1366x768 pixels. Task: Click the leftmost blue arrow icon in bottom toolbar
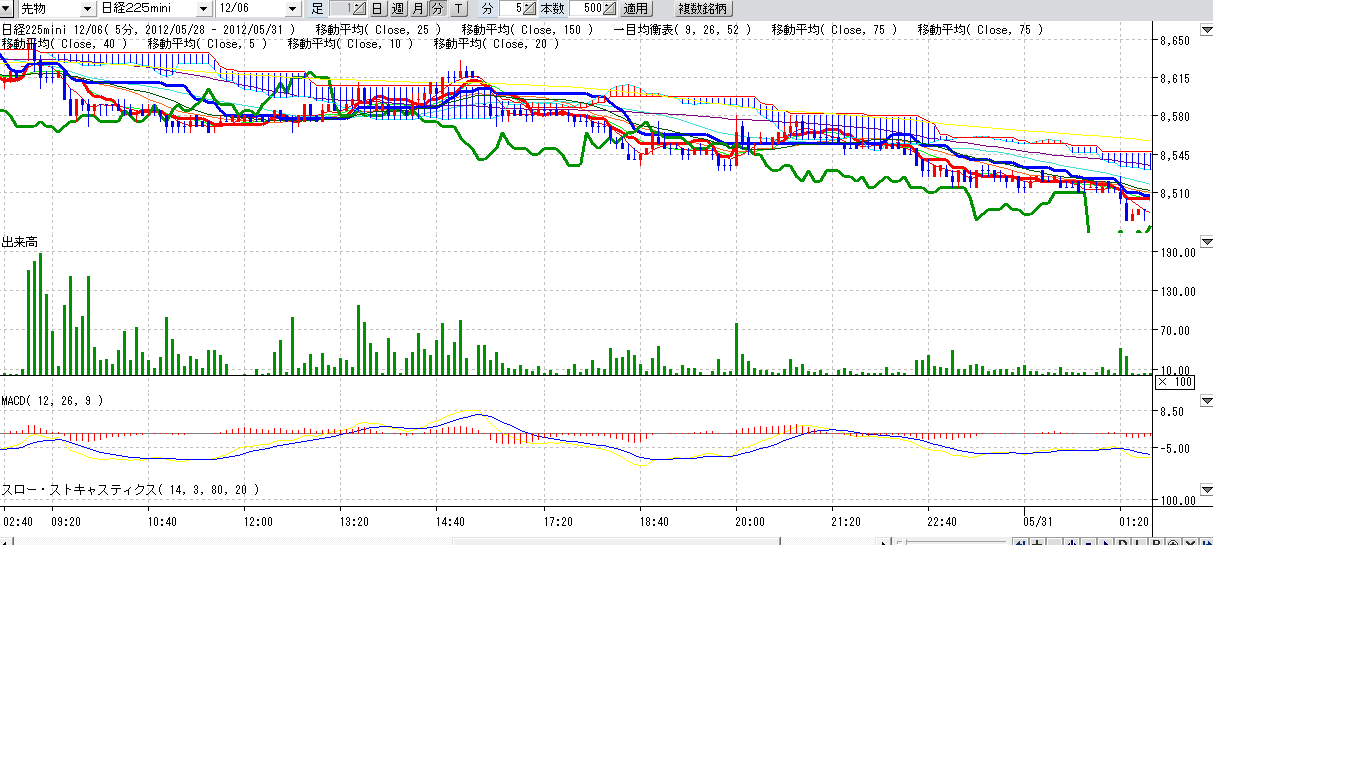[x=1021, y=543]
